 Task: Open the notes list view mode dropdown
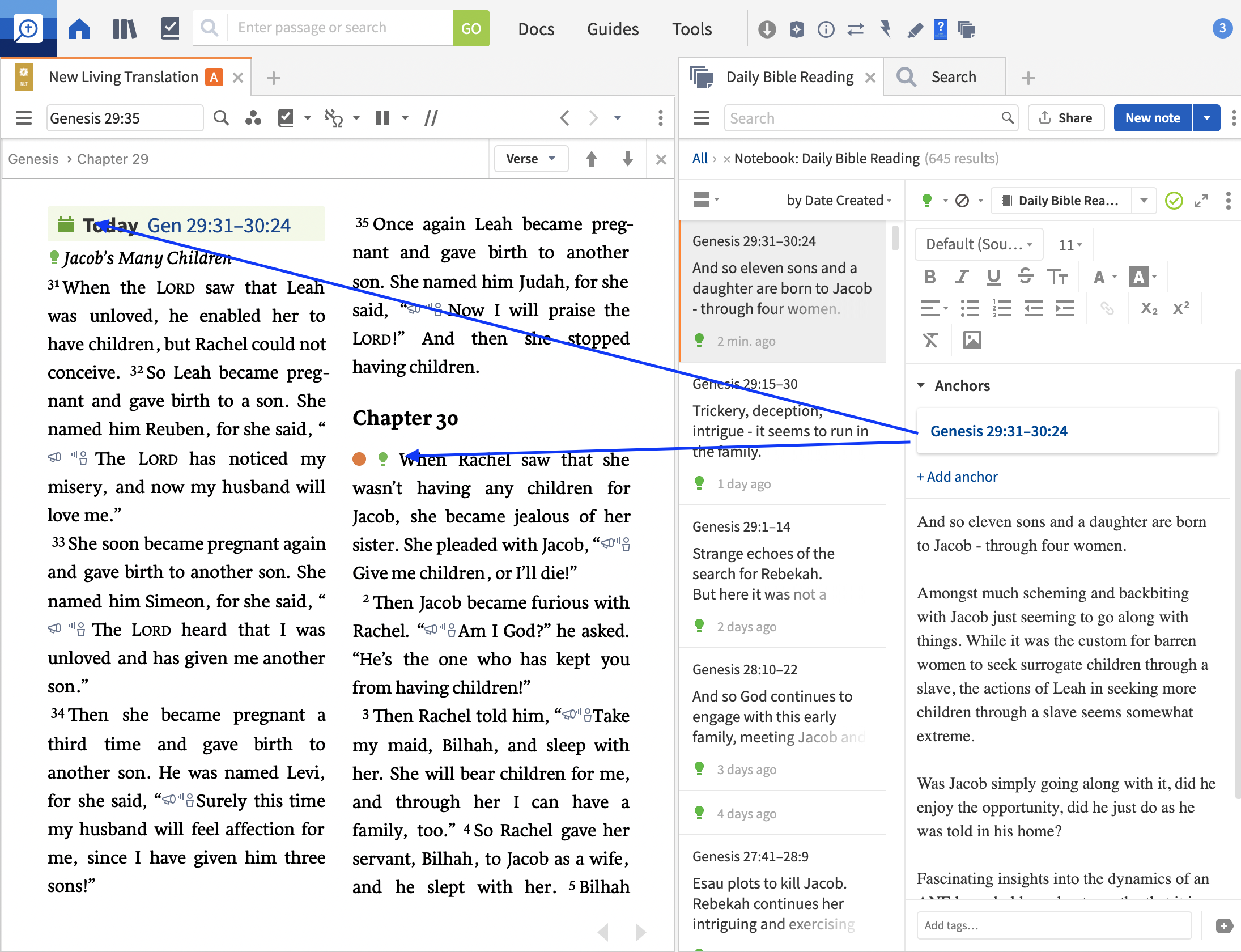[x=706, y=199]
